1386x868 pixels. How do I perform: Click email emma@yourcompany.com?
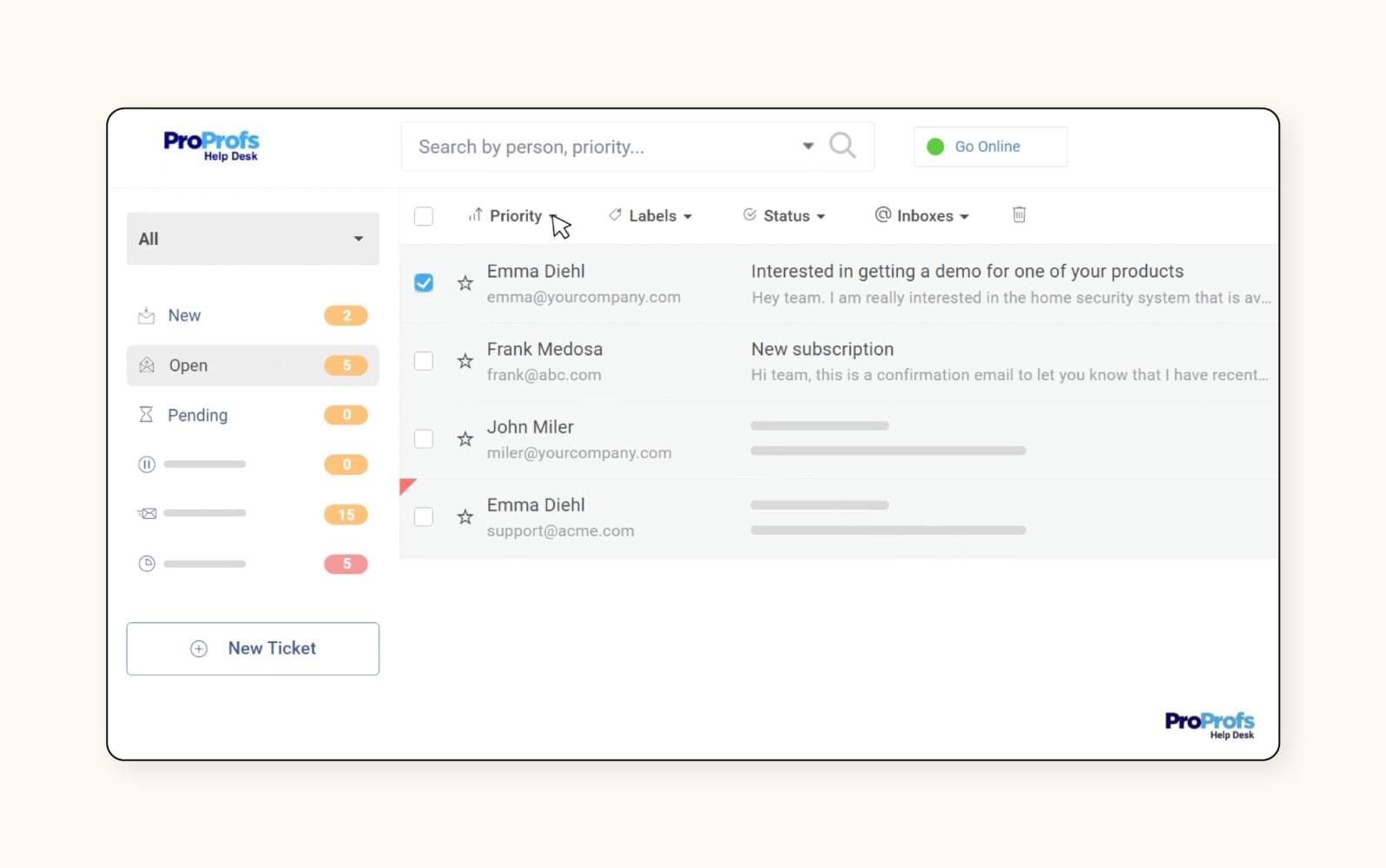click(584, 297)
